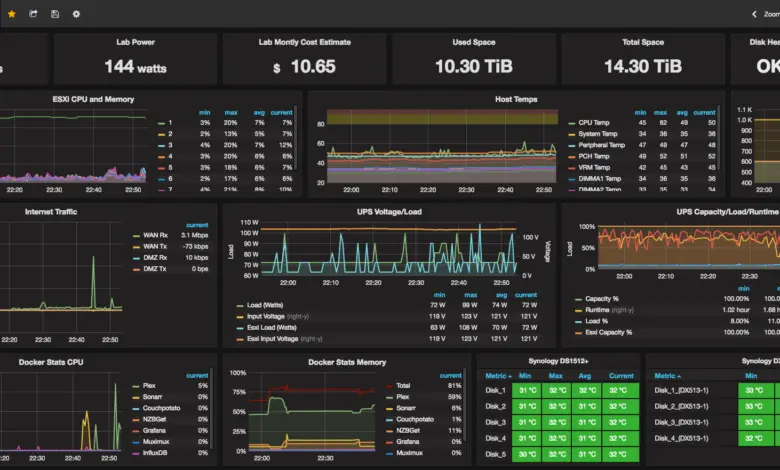Click the Zoom out time range button
This screenshot has width=780, height=470.
pos(772,14)
